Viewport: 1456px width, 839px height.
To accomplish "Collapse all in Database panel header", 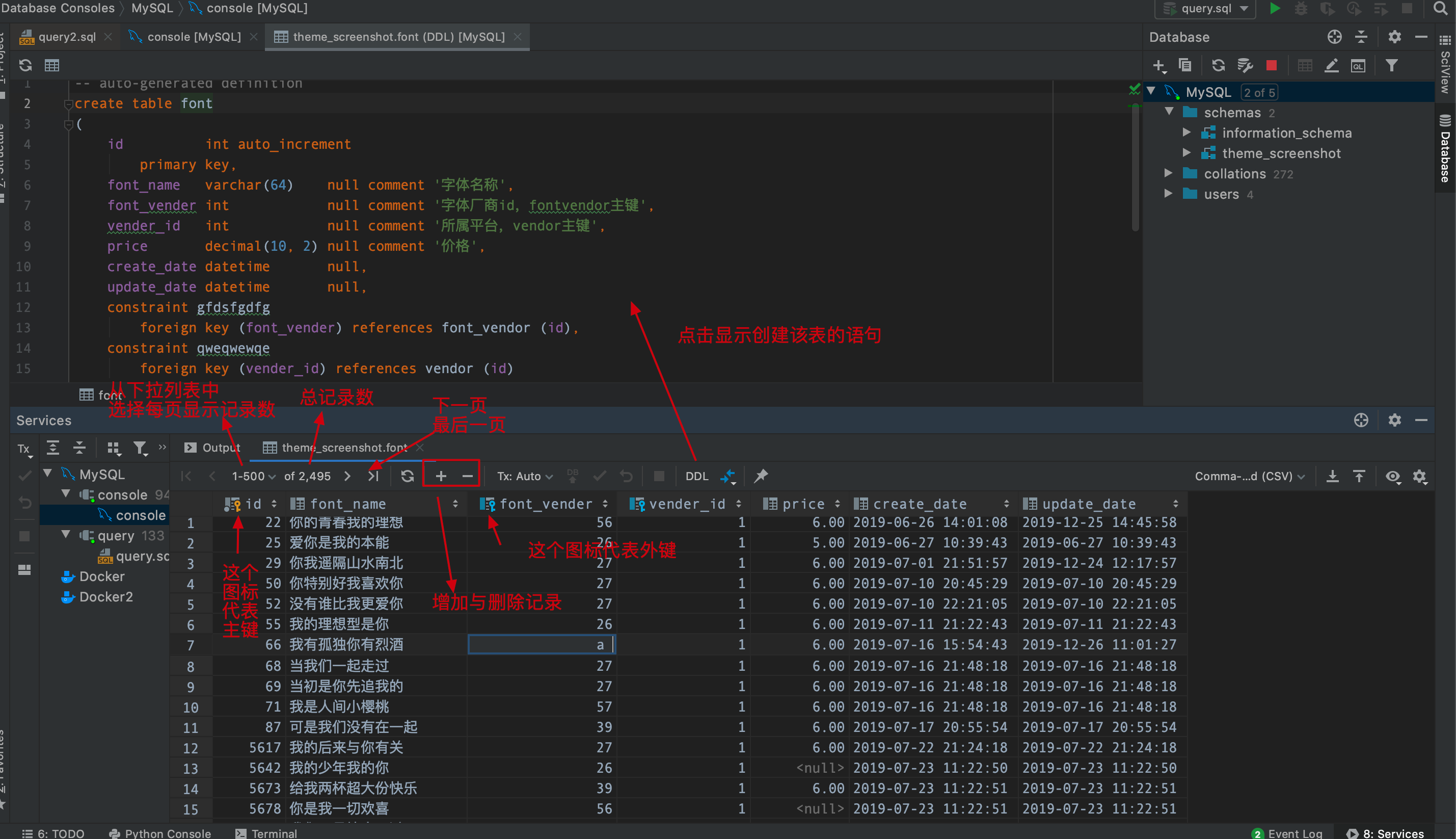I will 1361,37.
